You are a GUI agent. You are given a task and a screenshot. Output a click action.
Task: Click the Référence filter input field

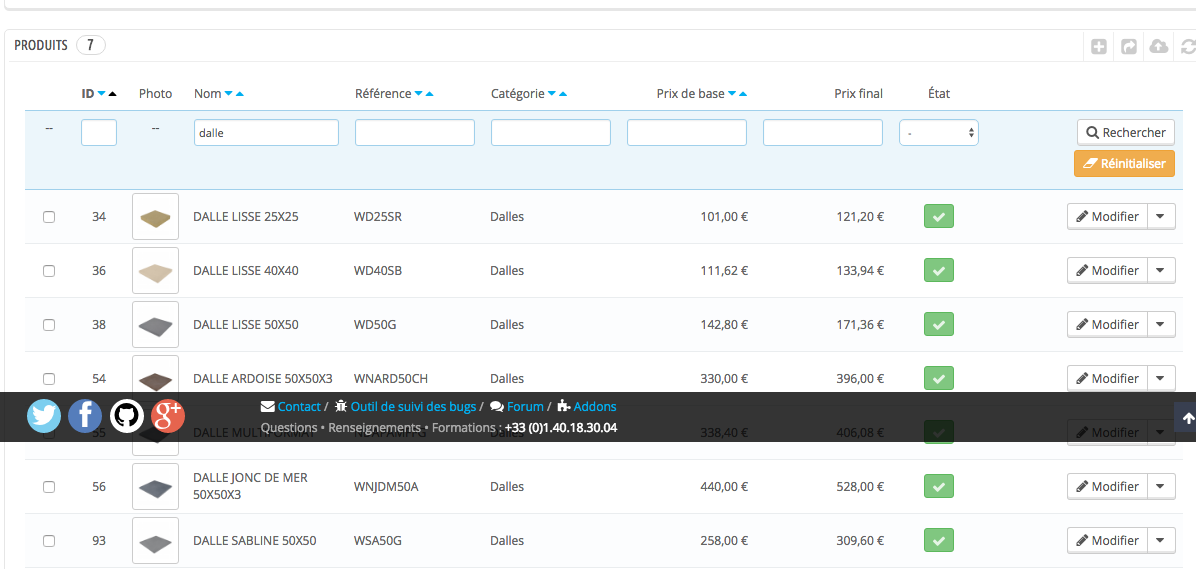point(415,133)
